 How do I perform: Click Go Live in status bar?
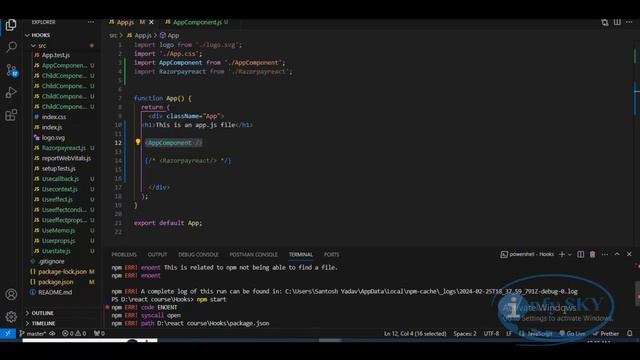point(572,333)
